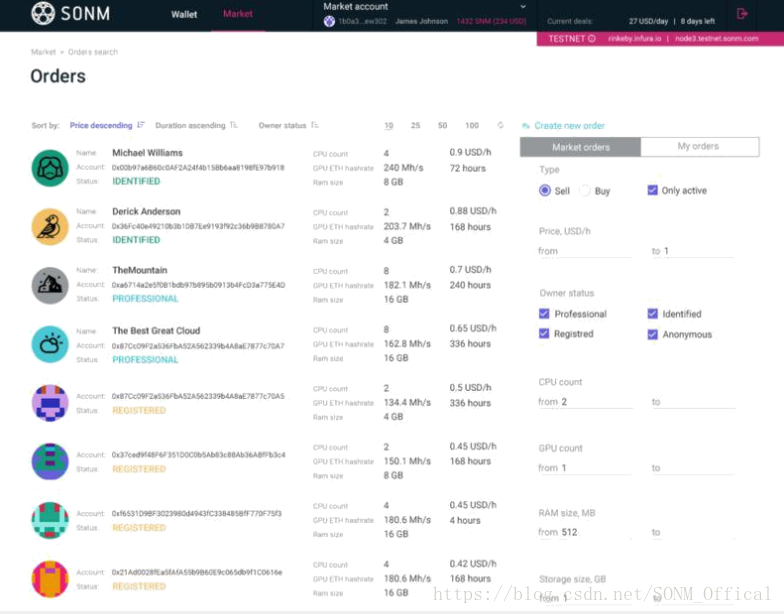Show 100 orders per page

(472, 126)
